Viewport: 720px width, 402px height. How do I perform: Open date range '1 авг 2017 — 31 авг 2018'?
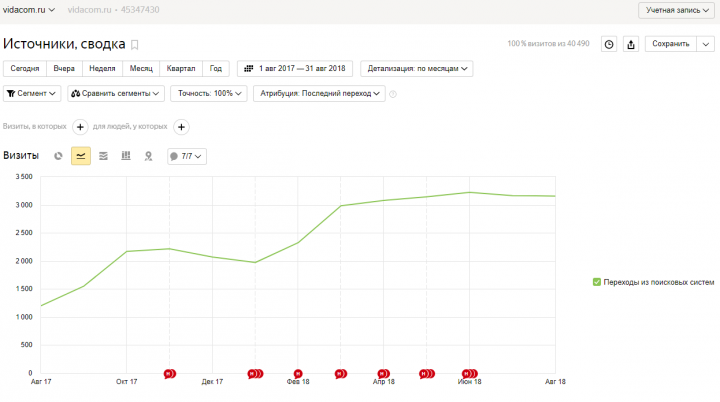tap(295, 68)
